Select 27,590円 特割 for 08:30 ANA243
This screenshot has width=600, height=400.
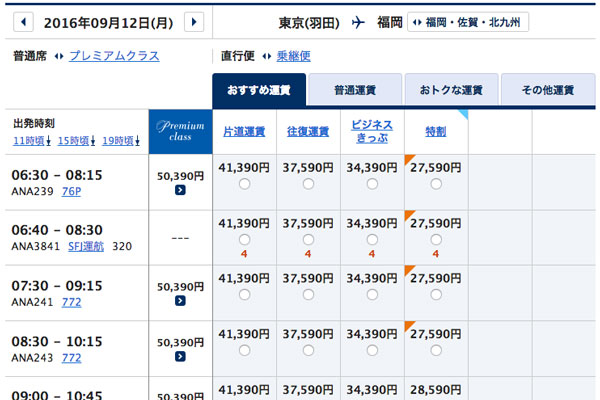[x=436, y=350]
